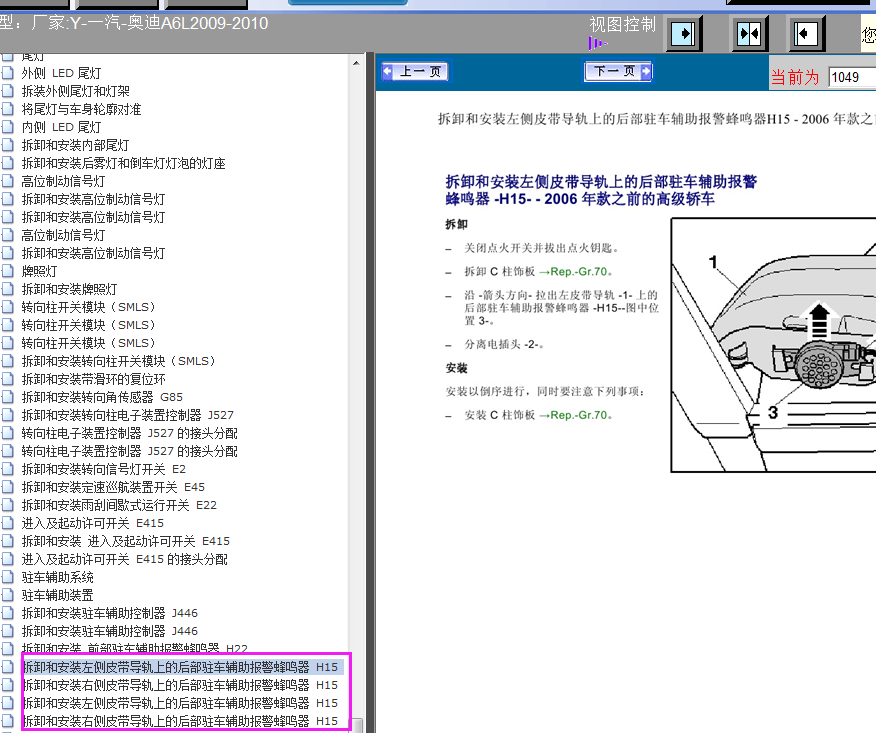Open 拆卸和安装转向柱开关模块（SMLS） entry

[118, 361]
